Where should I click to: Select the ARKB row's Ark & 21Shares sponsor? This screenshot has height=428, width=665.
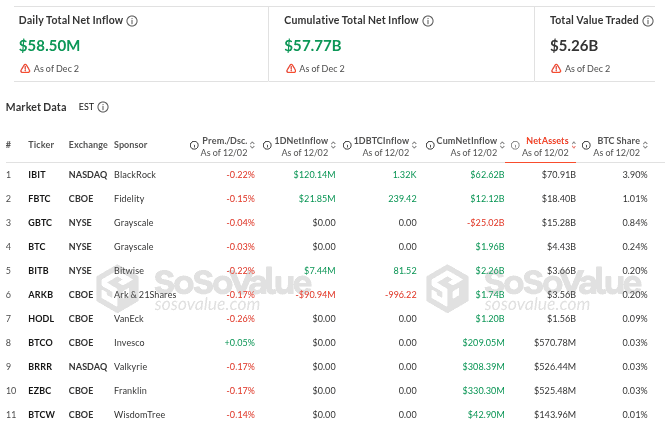tap(145, 294)
